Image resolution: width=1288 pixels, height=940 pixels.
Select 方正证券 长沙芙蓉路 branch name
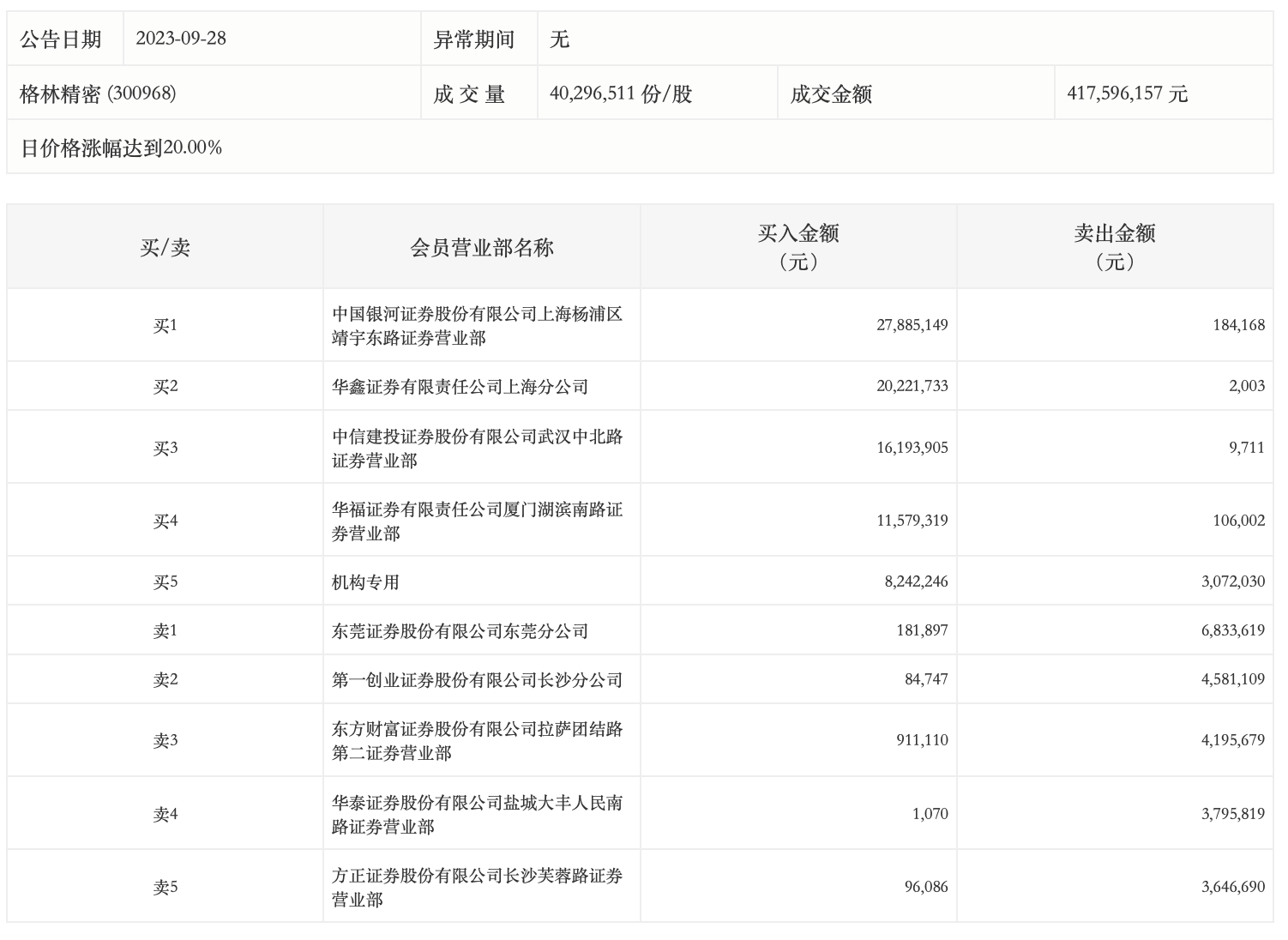[477, 888]
